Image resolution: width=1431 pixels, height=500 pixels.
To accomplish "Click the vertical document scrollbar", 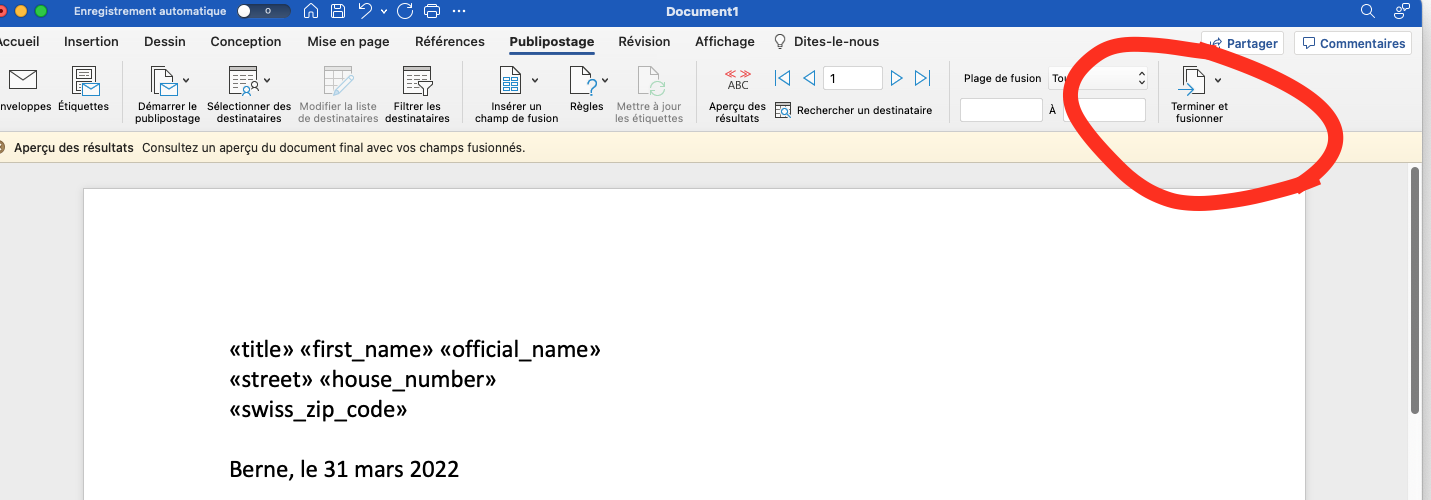I will point(1414,290).
